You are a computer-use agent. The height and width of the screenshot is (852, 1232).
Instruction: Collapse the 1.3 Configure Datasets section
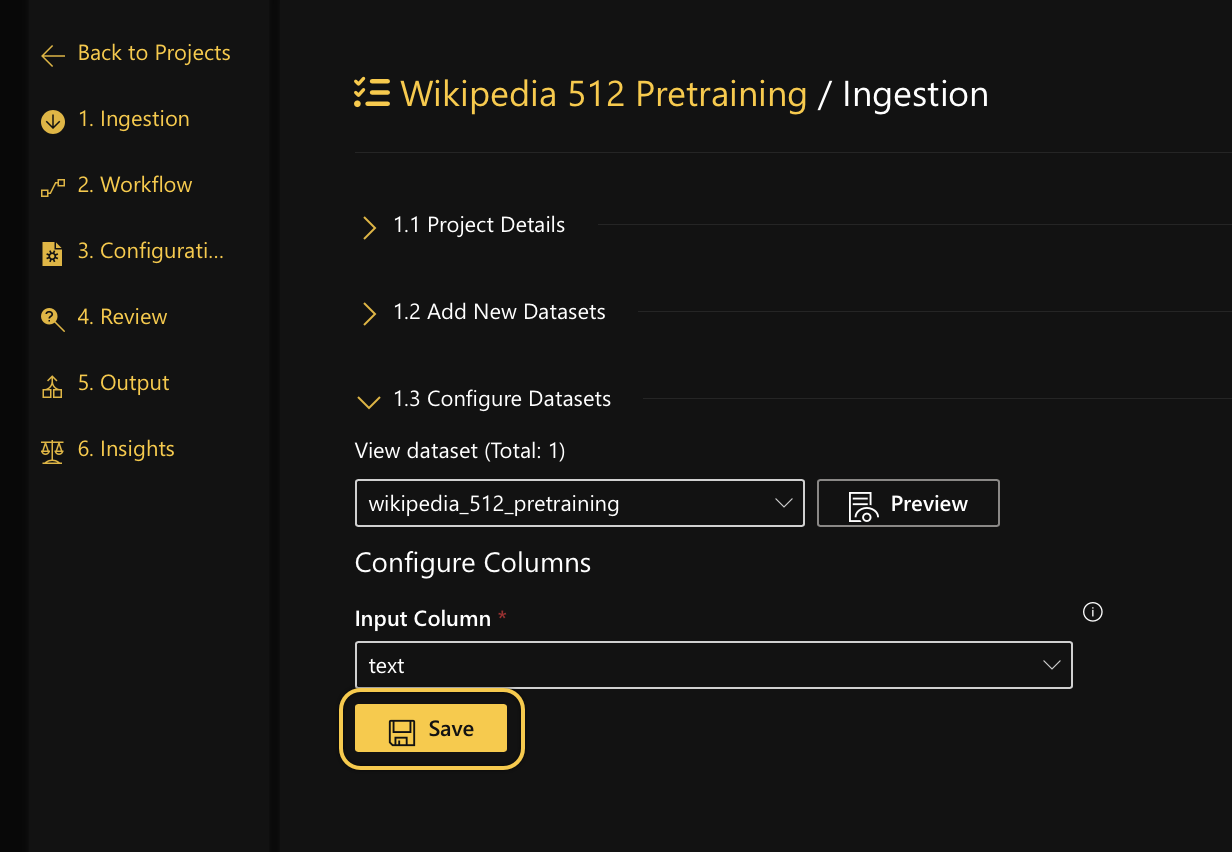click(368, 401)
